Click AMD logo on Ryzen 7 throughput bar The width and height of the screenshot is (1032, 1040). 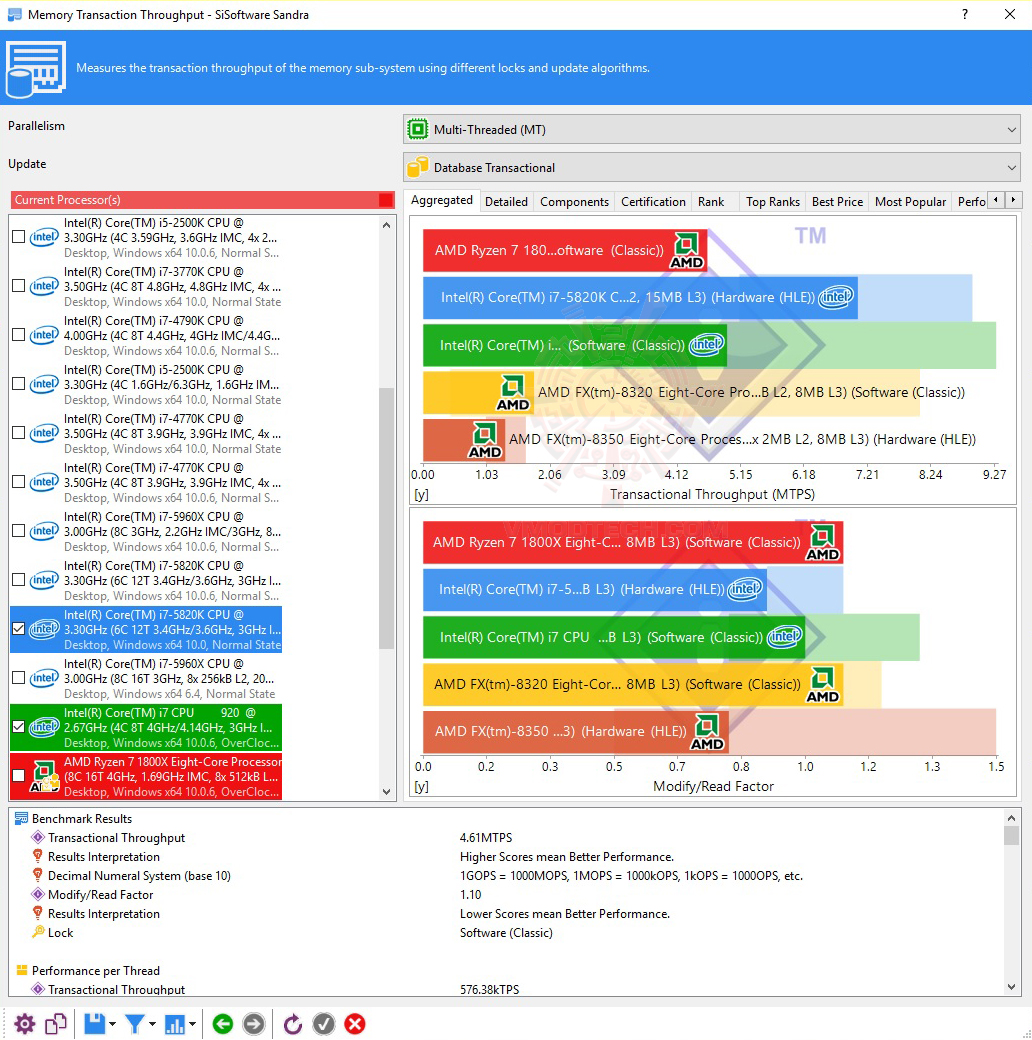[686, 250]
